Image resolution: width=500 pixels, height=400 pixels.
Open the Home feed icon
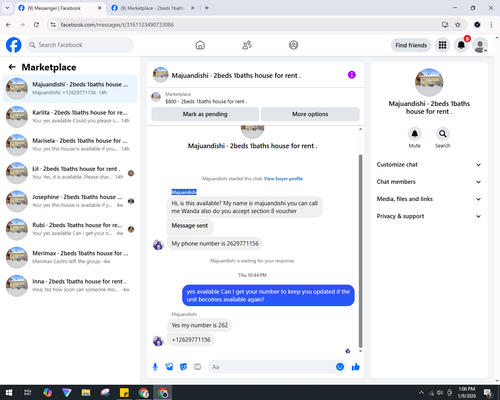coord(200,45)
